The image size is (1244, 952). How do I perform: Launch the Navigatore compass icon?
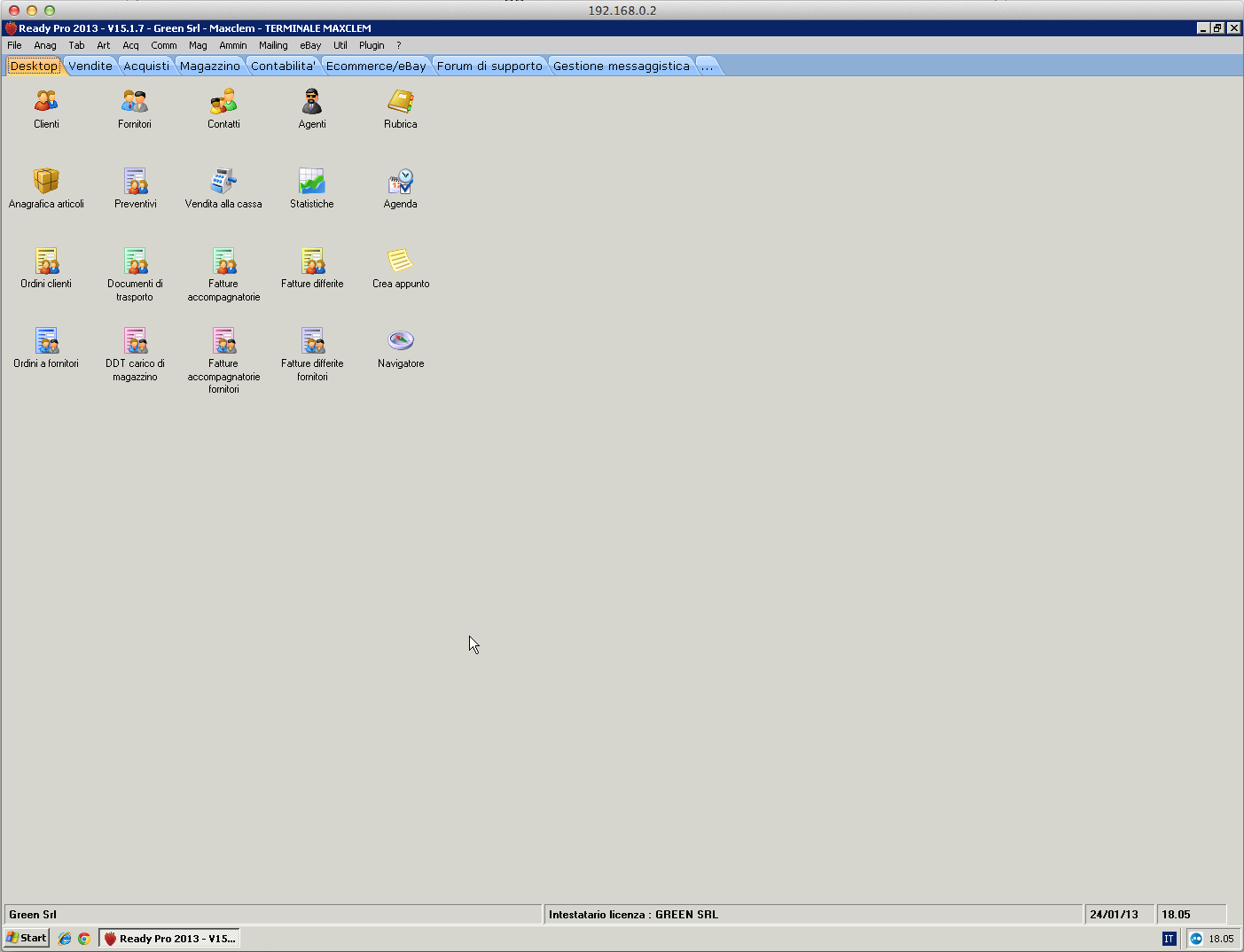click(x=401, y=340)
